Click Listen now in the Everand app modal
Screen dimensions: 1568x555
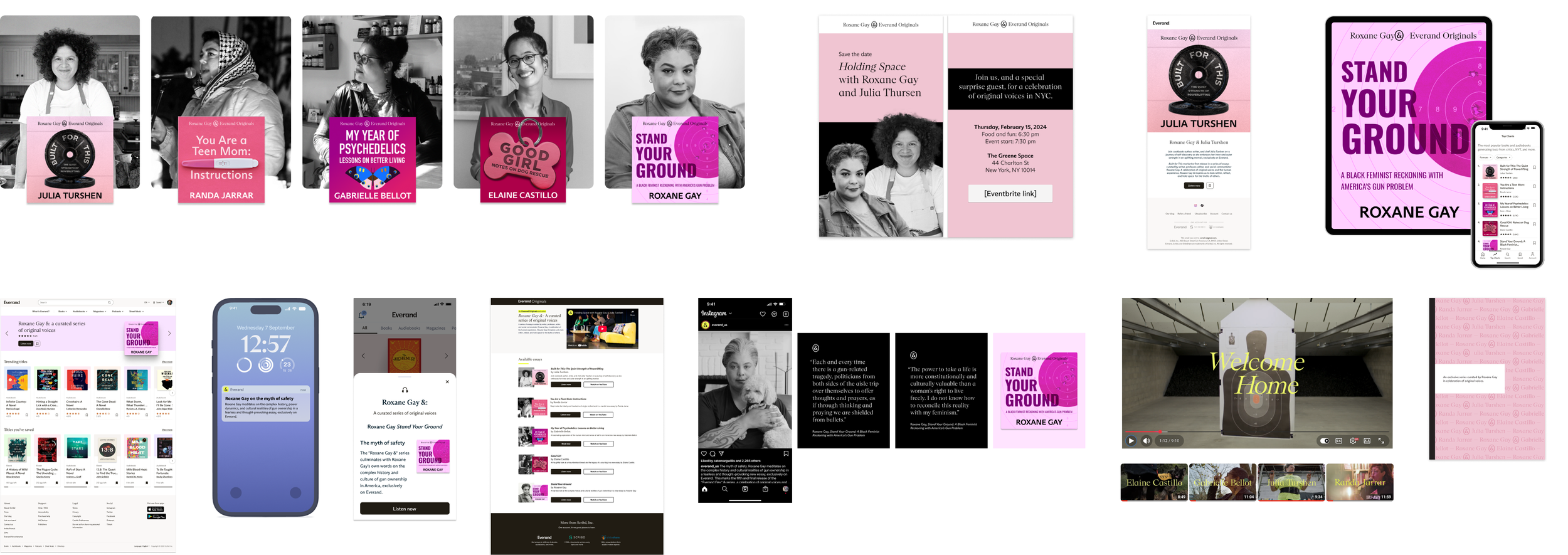[405, 509]
